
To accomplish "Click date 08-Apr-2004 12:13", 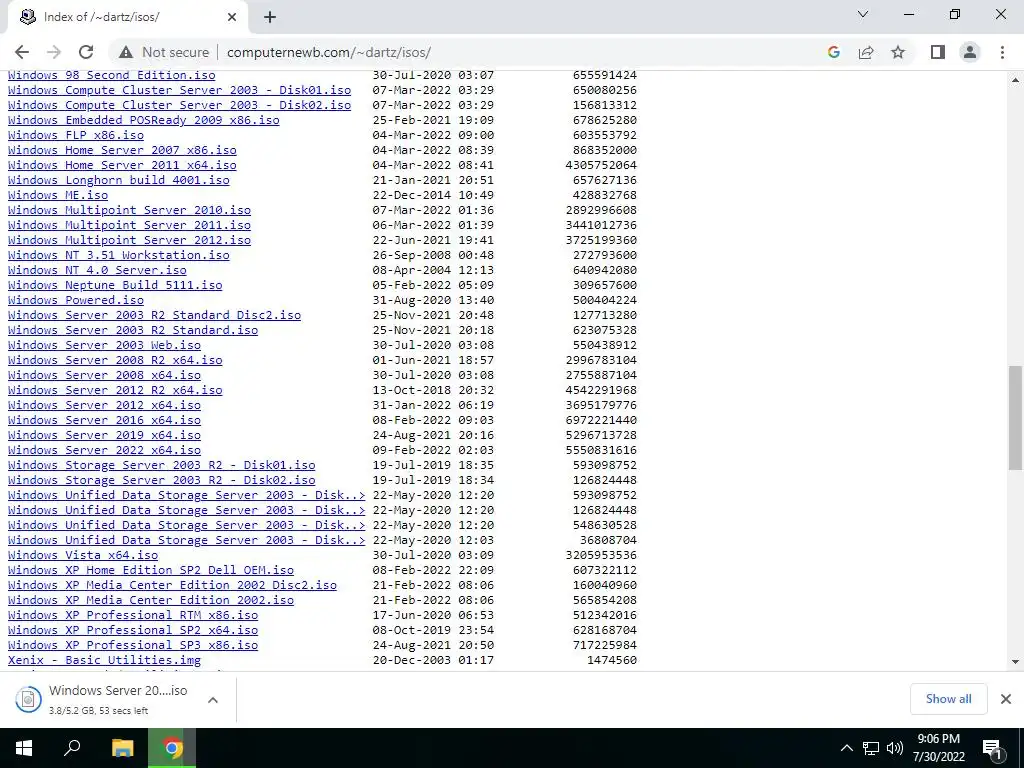I will 433,270.
